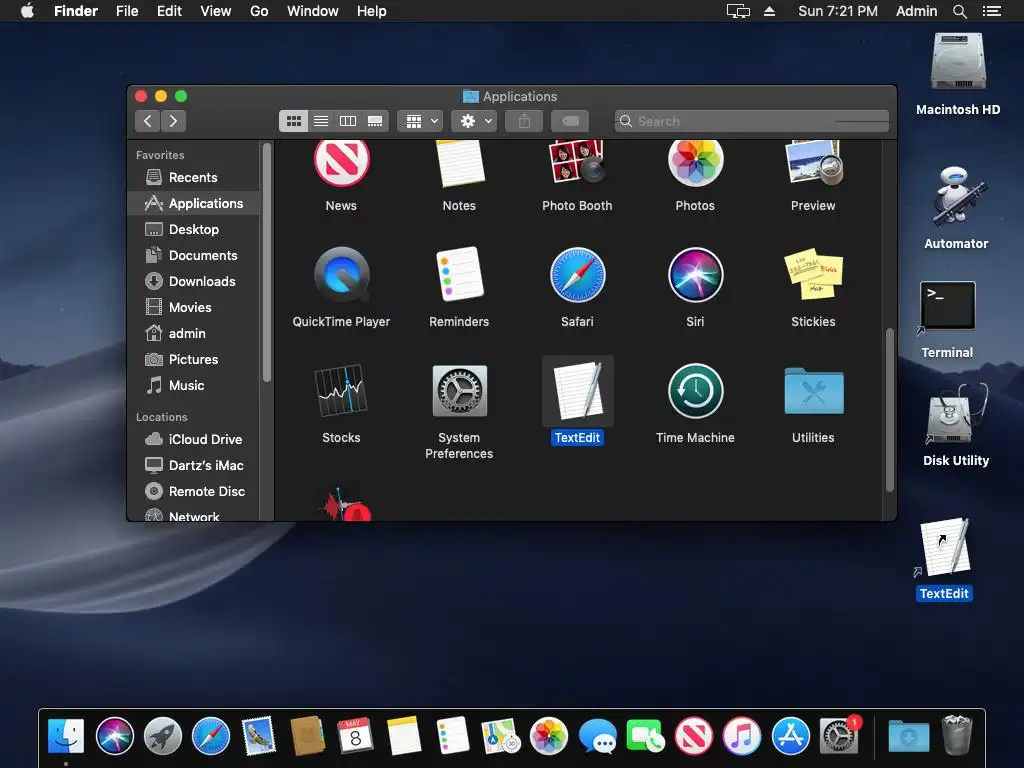Select Recents in the sidebar

pos(195,178)
